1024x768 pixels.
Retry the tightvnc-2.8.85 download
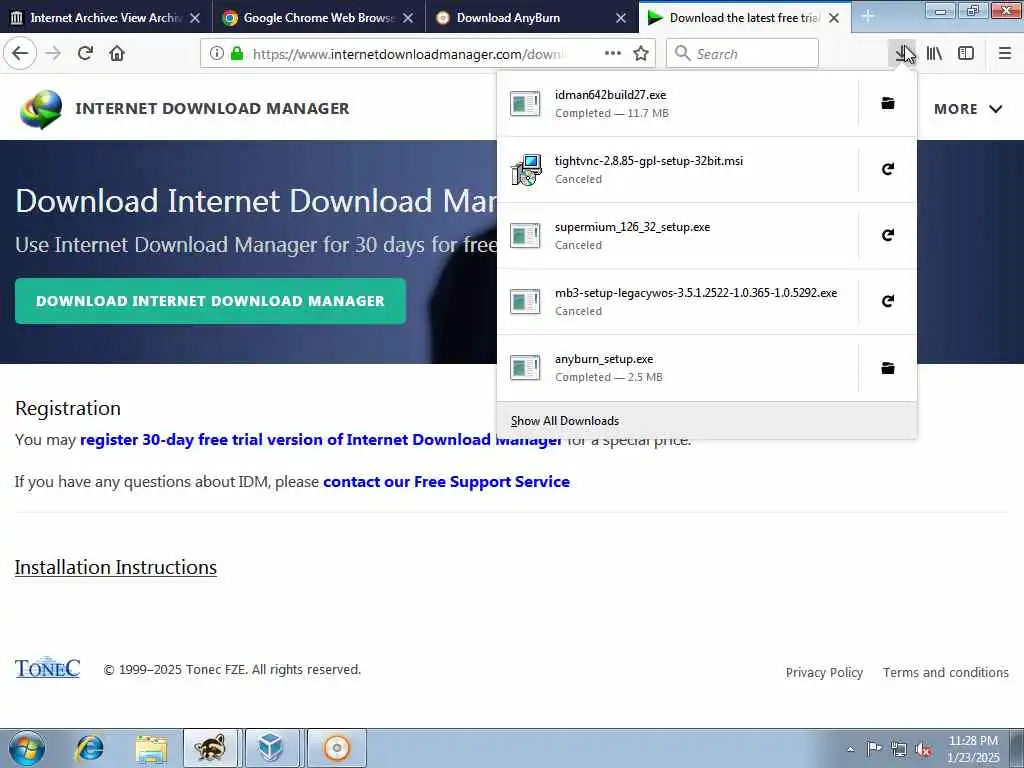click(888, 169)
